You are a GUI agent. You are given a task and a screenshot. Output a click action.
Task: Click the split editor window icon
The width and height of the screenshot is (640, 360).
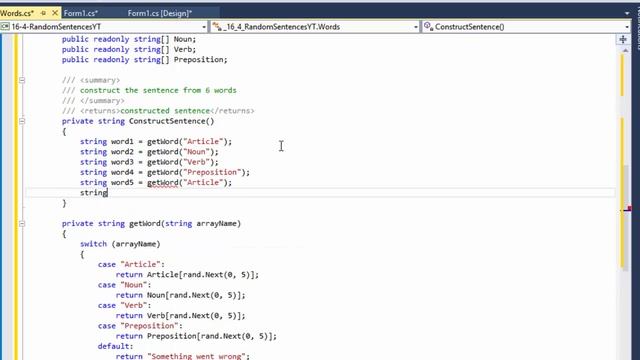(623, 40)
